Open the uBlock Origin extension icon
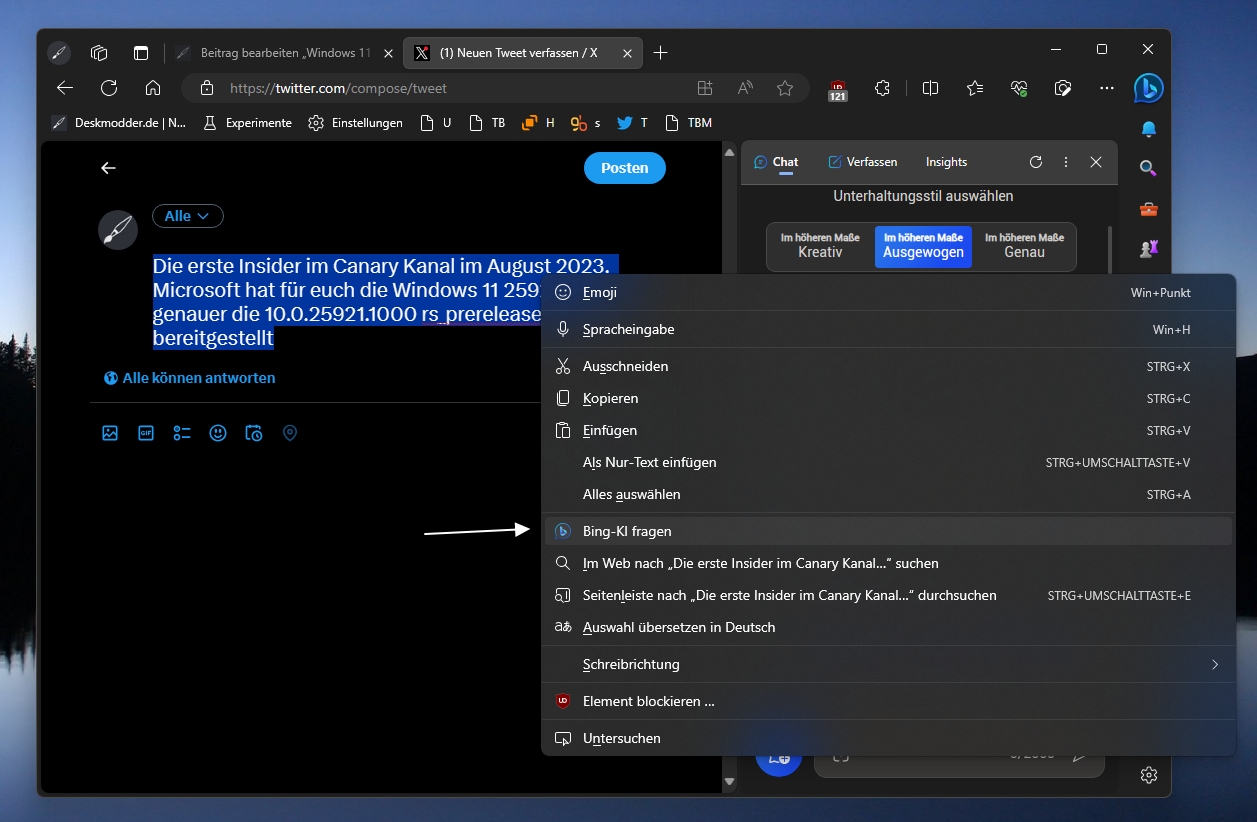The height and width of the screenshot is (822, 1257). click(x=838, y=89)
